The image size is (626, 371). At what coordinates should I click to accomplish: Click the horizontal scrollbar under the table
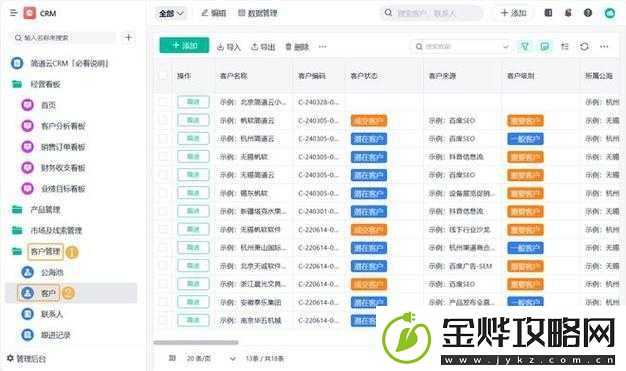[196, 343]
